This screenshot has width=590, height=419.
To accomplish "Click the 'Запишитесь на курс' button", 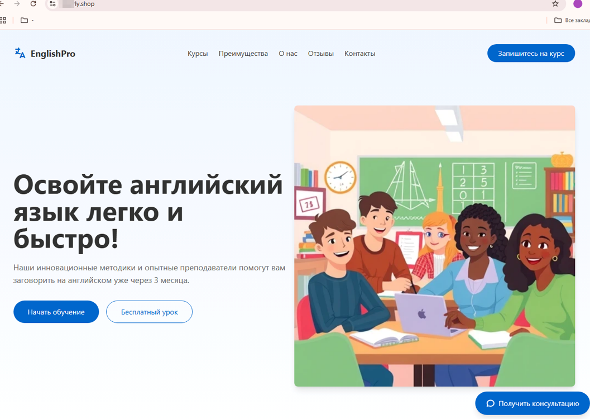I will (531, 53).
